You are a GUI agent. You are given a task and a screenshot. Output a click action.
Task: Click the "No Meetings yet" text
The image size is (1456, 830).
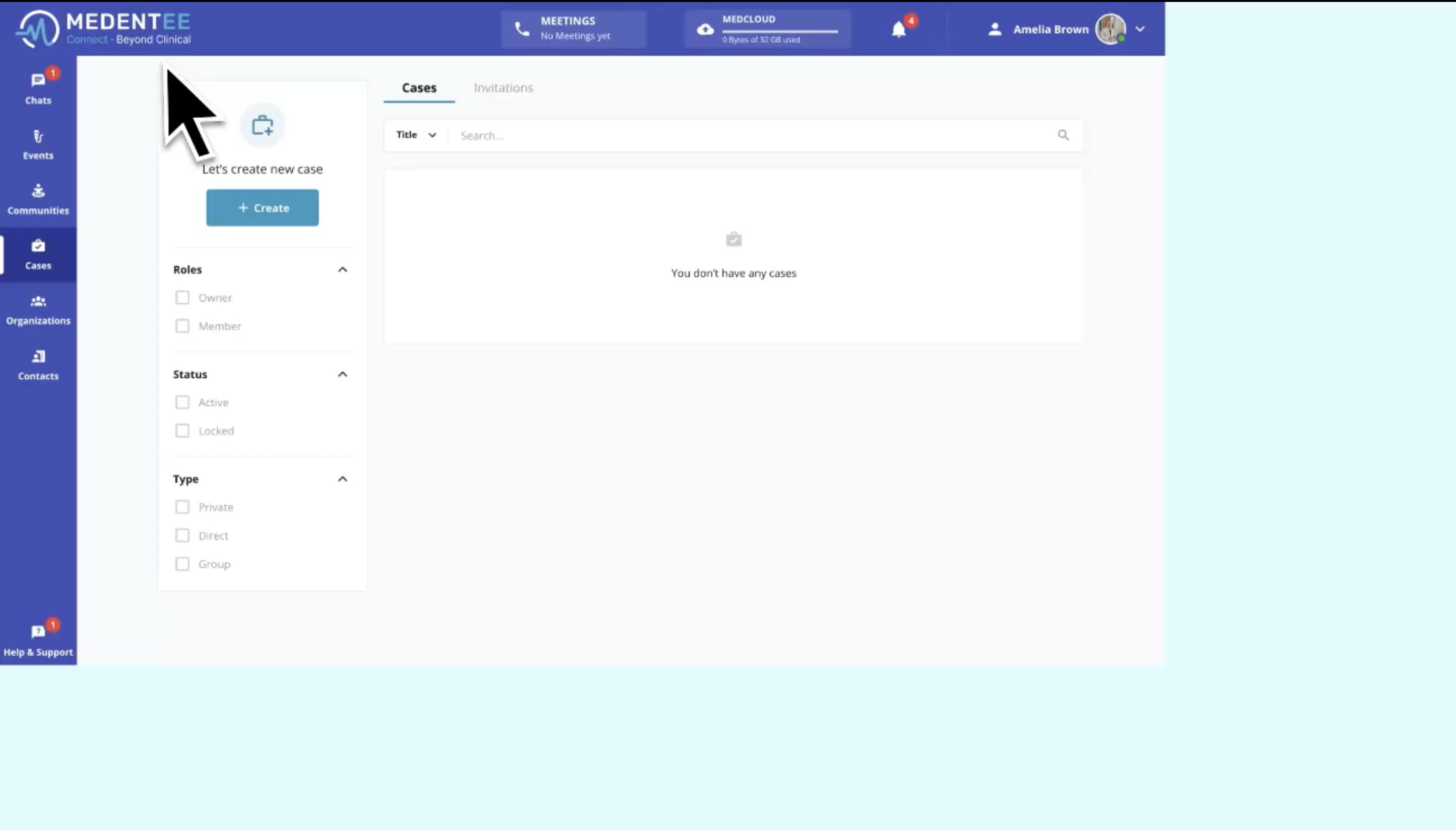tap(575, 36)
